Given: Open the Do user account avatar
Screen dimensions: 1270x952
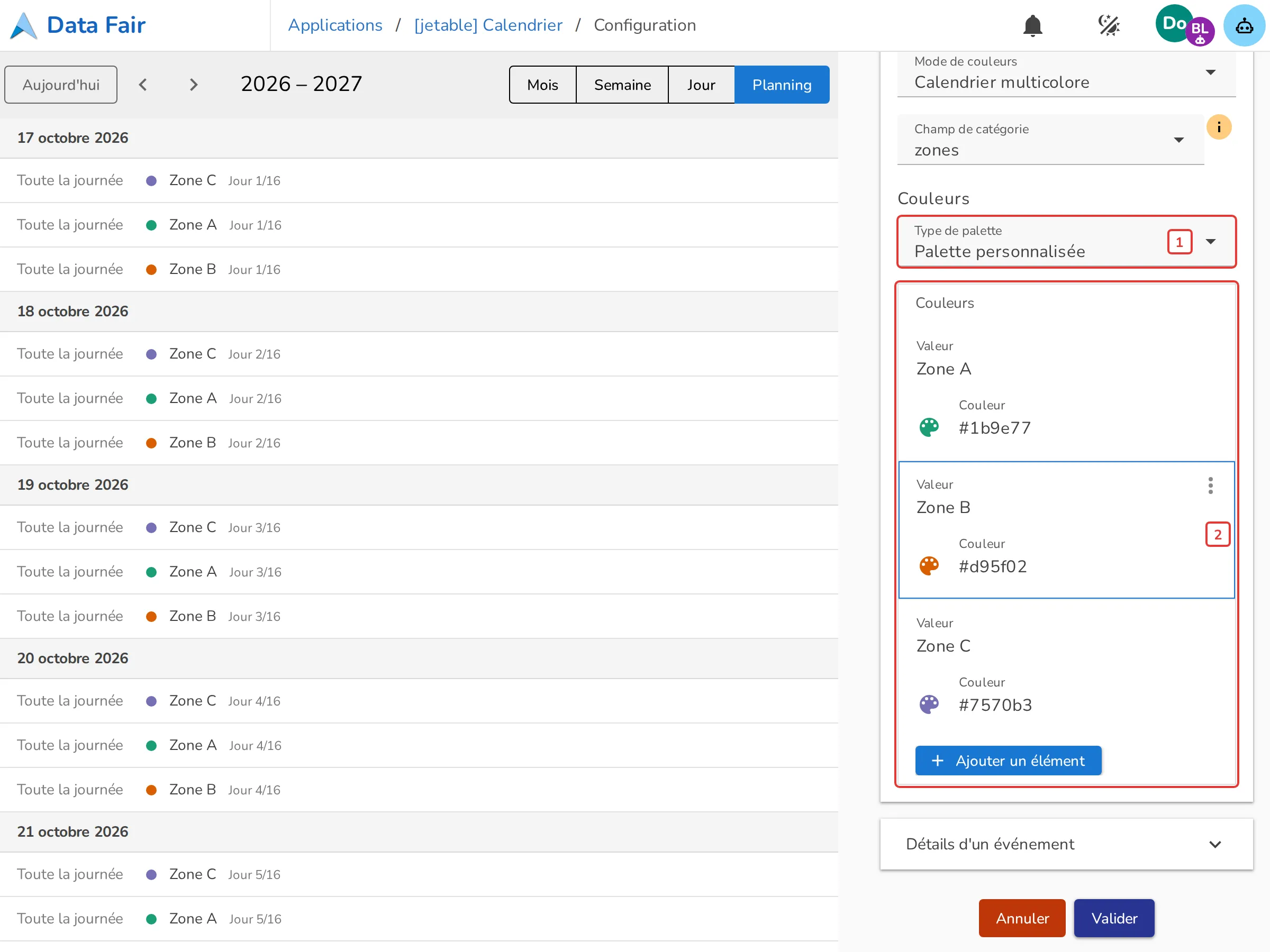Looking at the screenshot, I should 1174,23.
